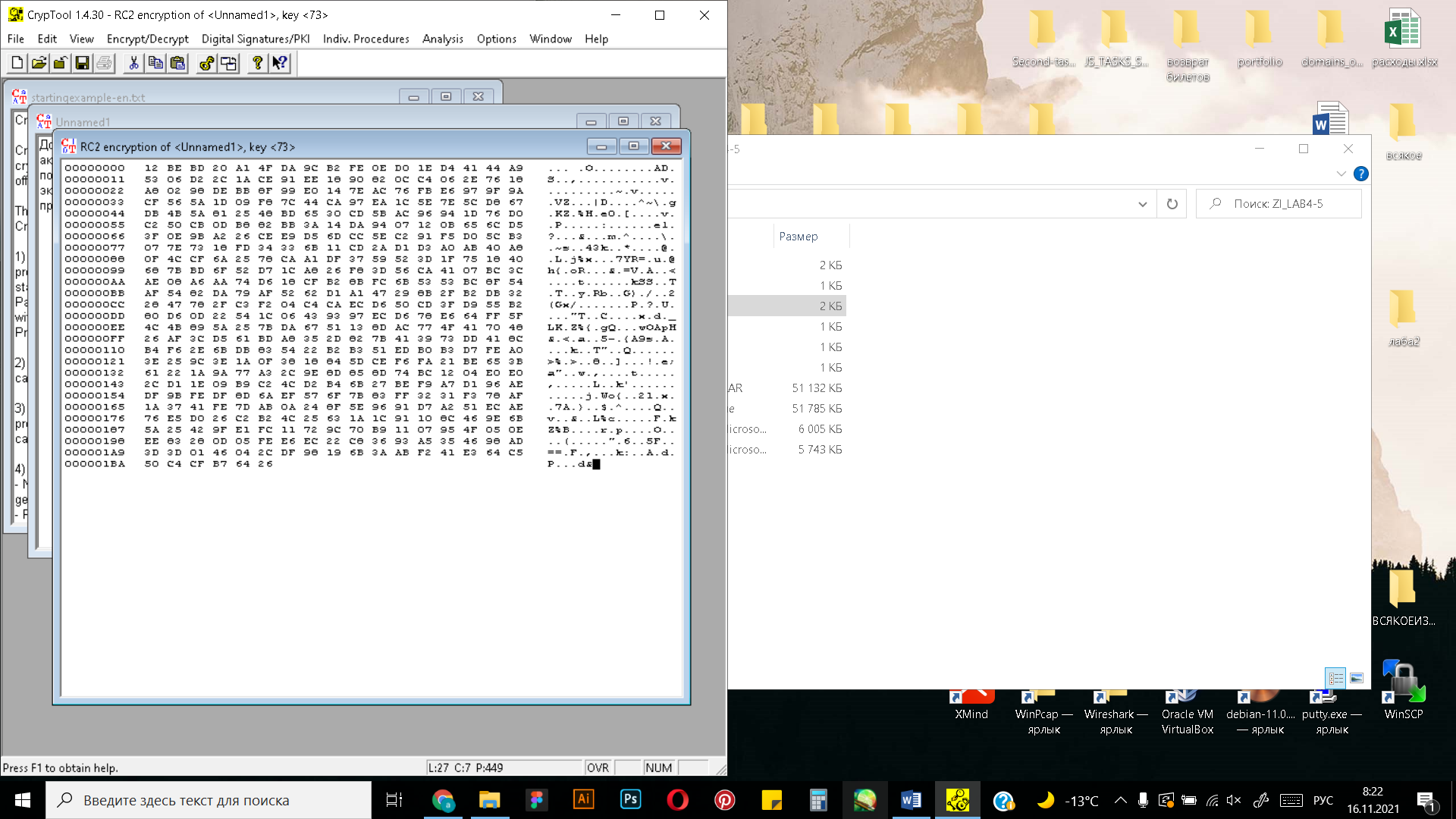Click the Paste clipboard toolbar icon

(x=177, y=63)
